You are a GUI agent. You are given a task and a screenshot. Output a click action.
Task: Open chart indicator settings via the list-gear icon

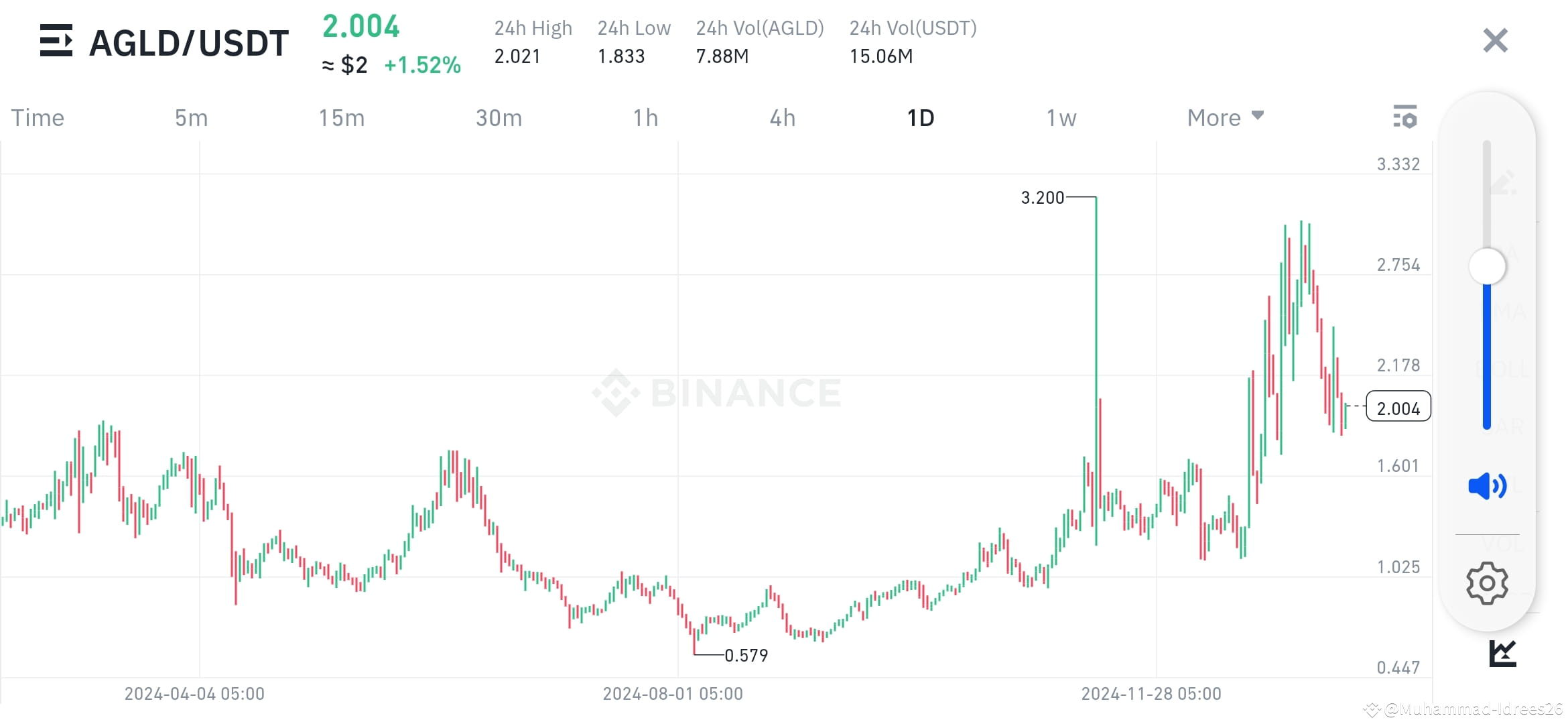point(1407,117)
